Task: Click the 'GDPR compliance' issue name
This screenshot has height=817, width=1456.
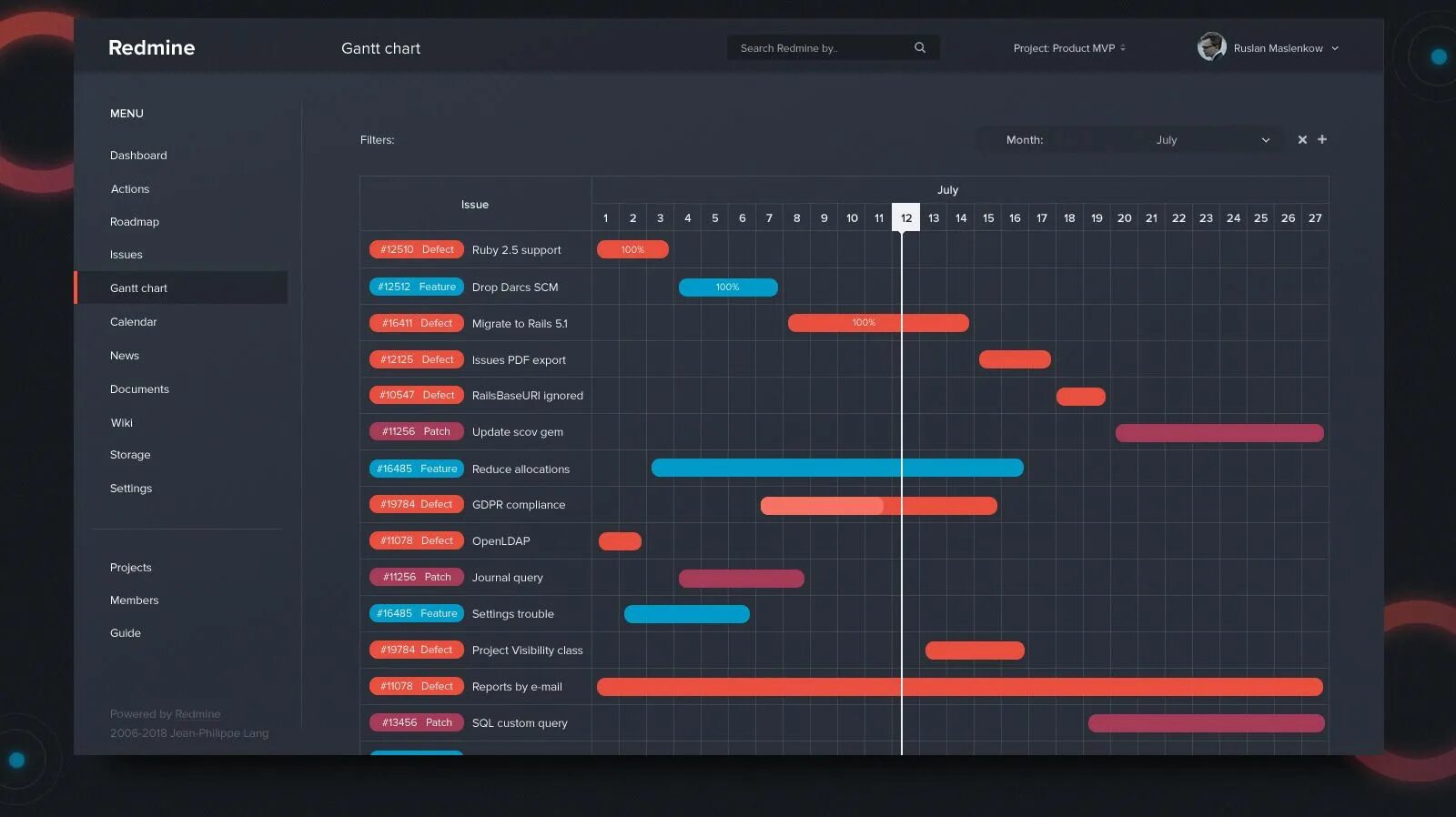Action: point(519,505)
